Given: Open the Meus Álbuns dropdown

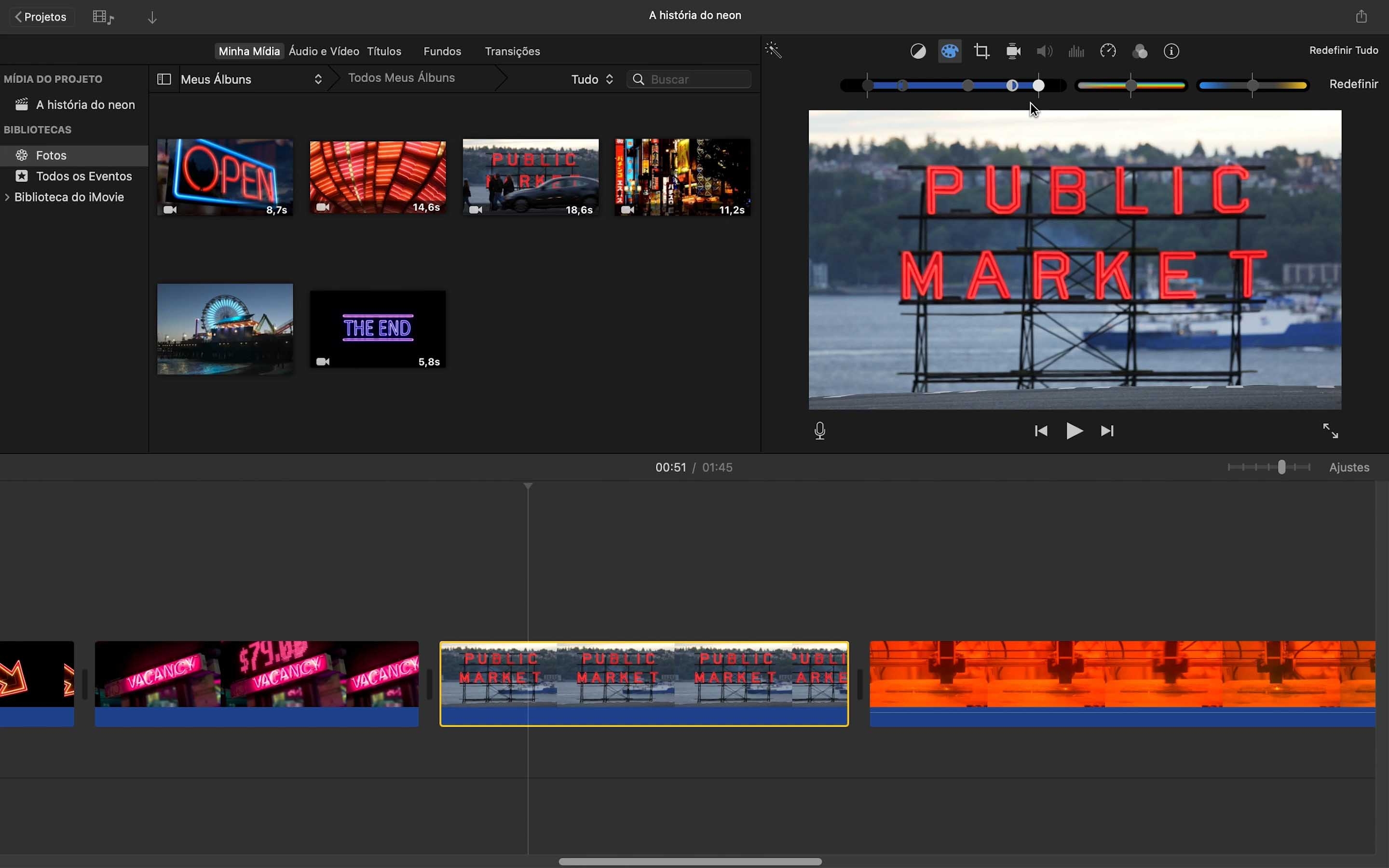Looking at the screenshot, I should 251,79.
